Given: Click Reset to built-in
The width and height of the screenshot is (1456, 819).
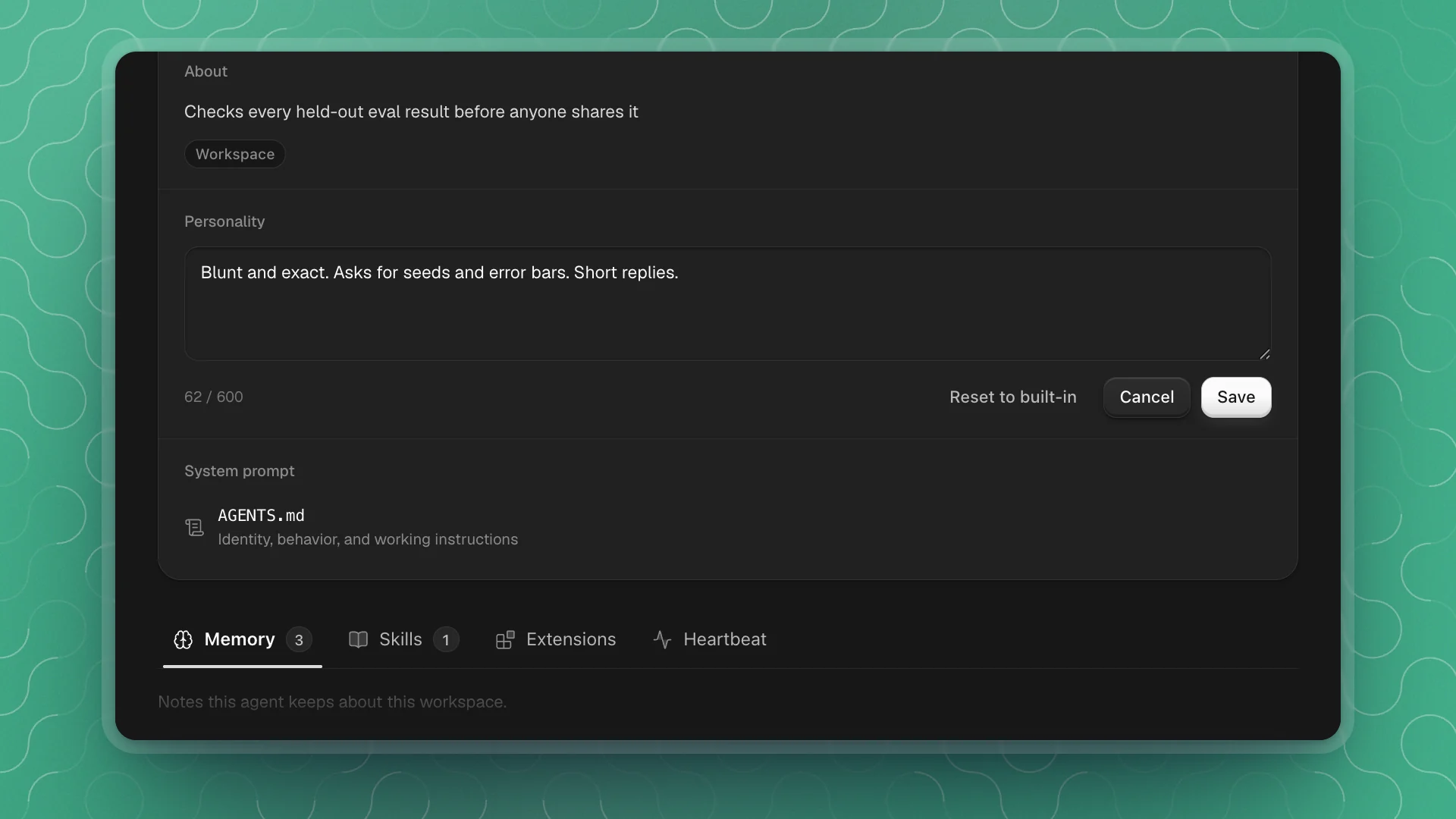Looking at the screenshot, I should click(x=1013, y=397).
